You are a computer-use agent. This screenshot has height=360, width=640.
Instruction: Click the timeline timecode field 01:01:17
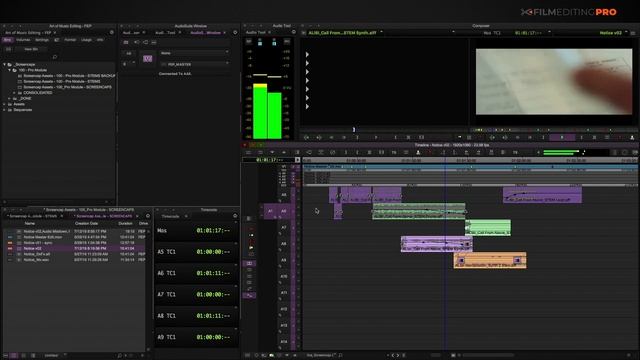(268, 160)
